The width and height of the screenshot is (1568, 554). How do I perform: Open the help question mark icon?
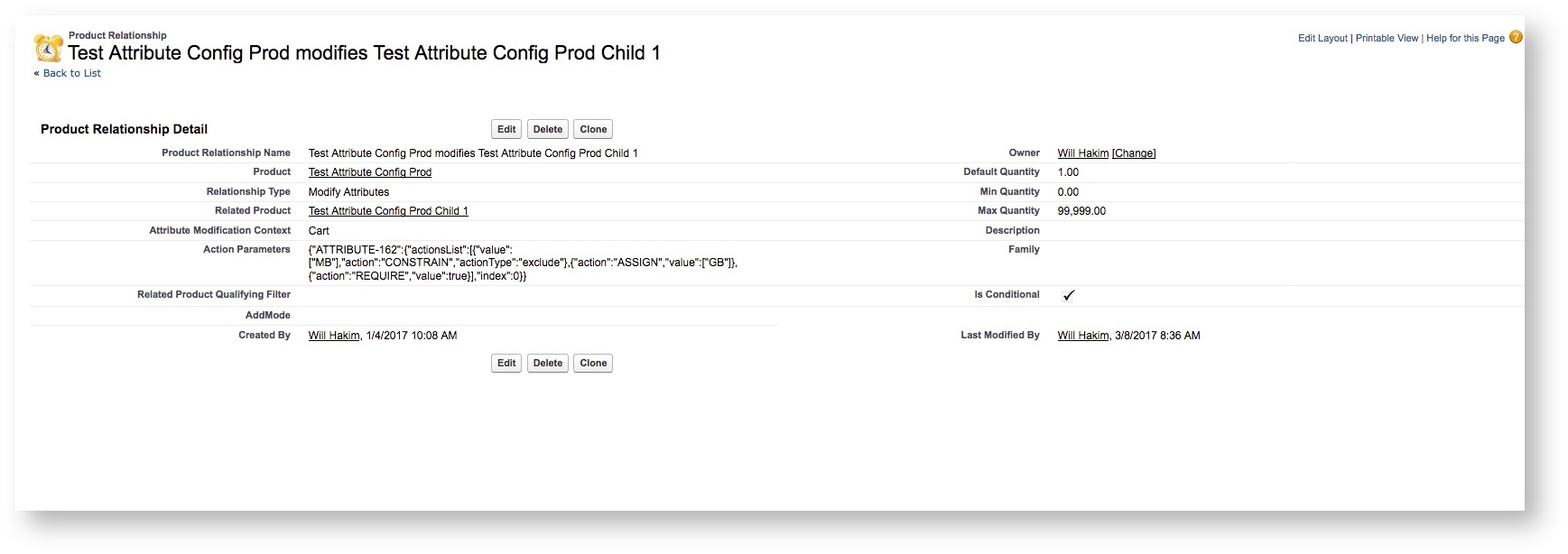[x=1516, y=37]
